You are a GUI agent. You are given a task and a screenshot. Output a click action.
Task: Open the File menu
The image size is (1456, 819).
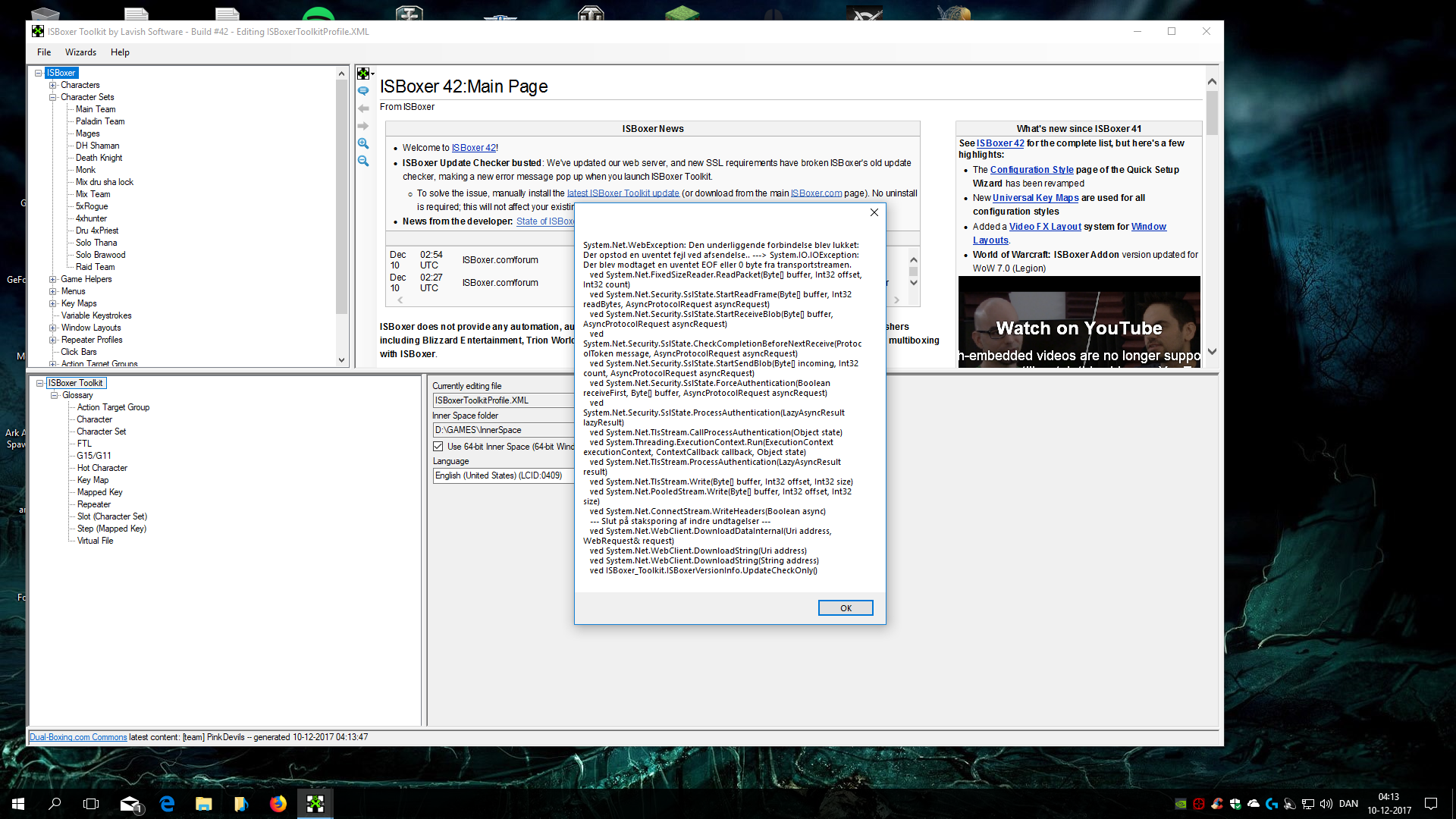44,52
